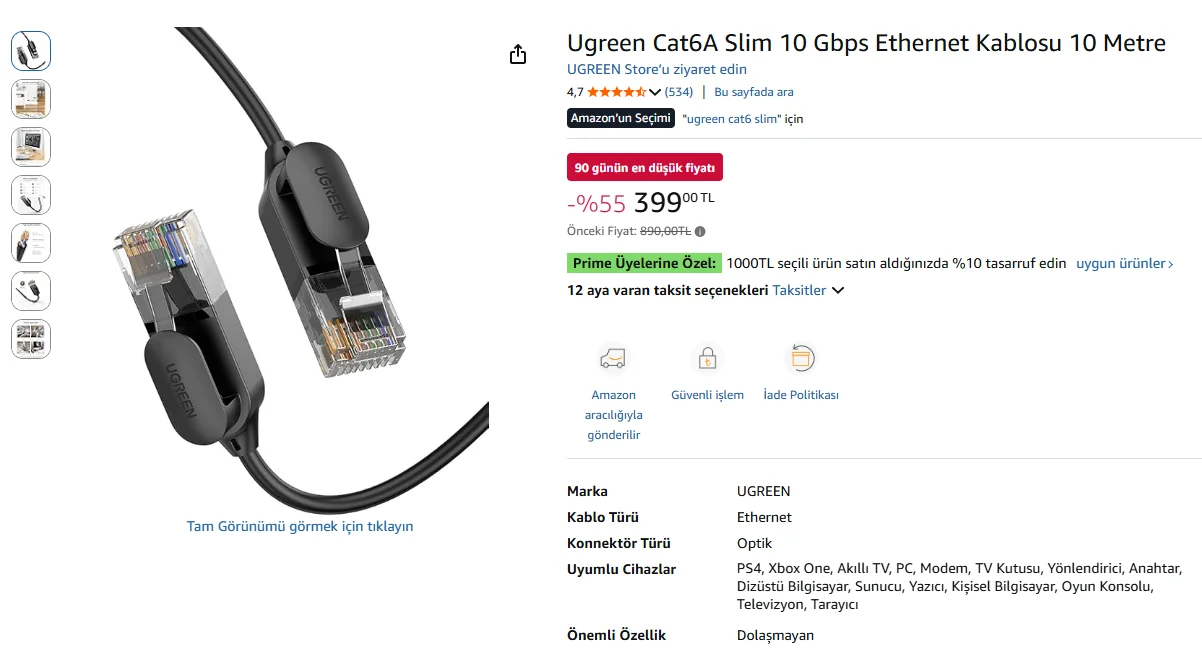1202x651 pixels.
Task: Select the fourth product thumbnail
Action: pos(31,195)
